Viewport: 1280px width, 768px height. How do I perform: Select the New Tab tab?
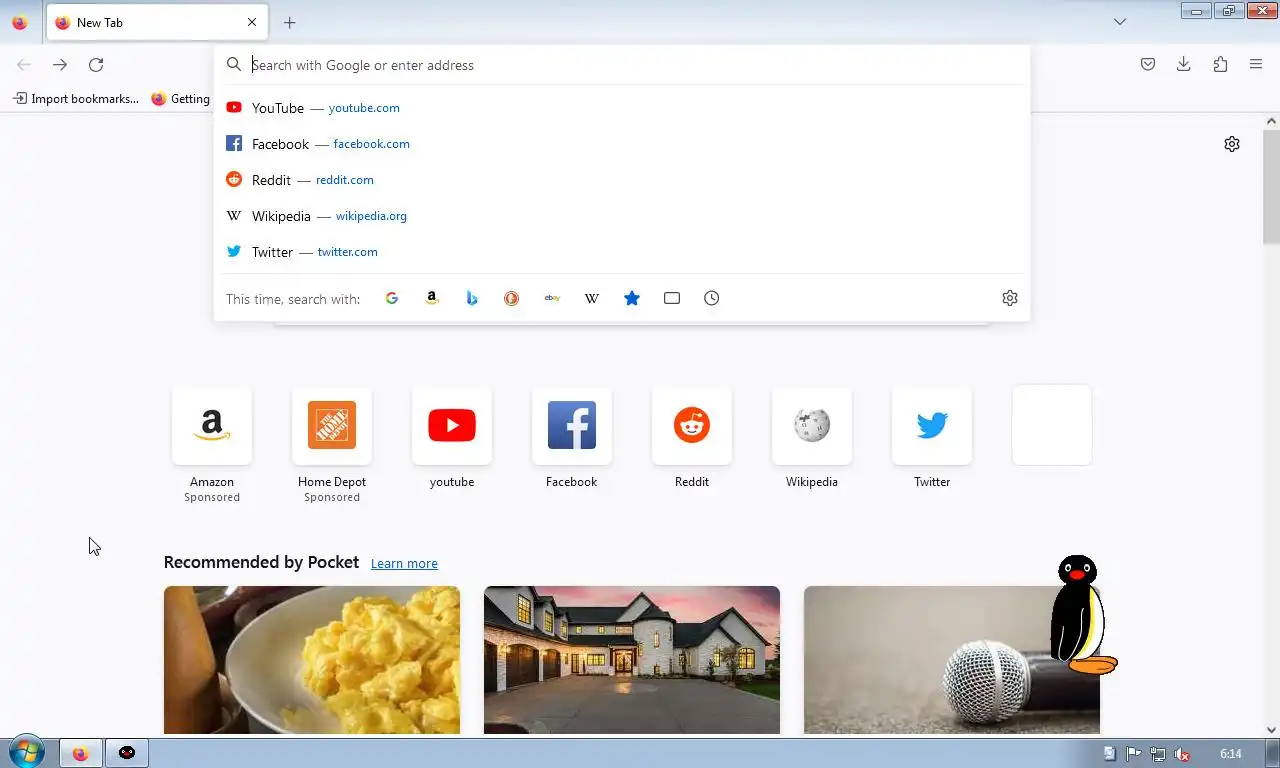(155, 22)
